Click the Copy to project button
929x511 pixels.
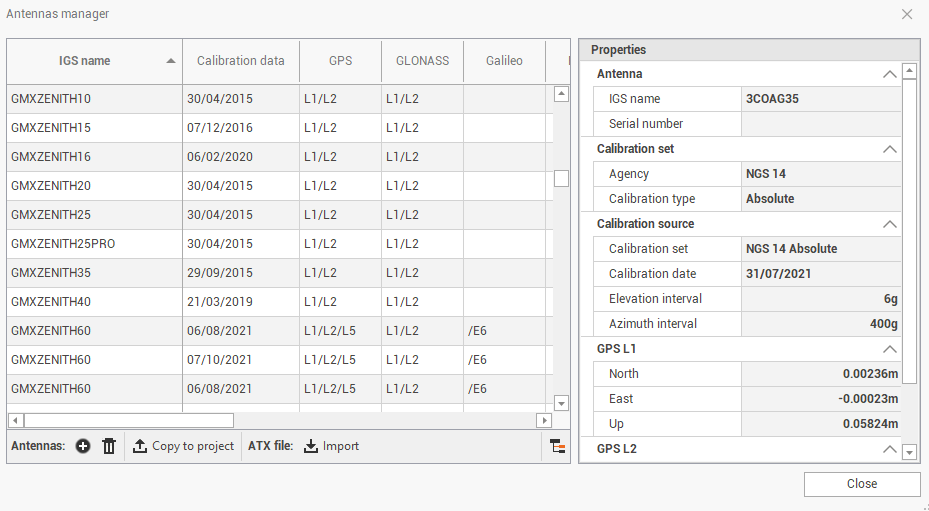(183, 446)
